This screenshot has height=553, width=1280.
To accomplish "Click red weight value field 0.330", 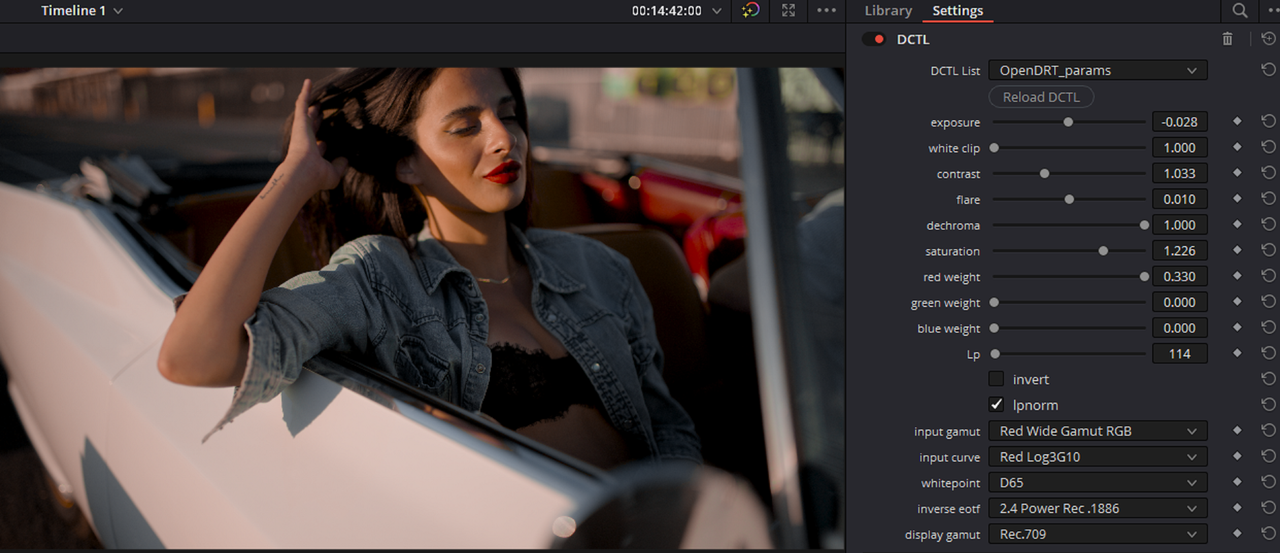I will (x=1180, y=276).
